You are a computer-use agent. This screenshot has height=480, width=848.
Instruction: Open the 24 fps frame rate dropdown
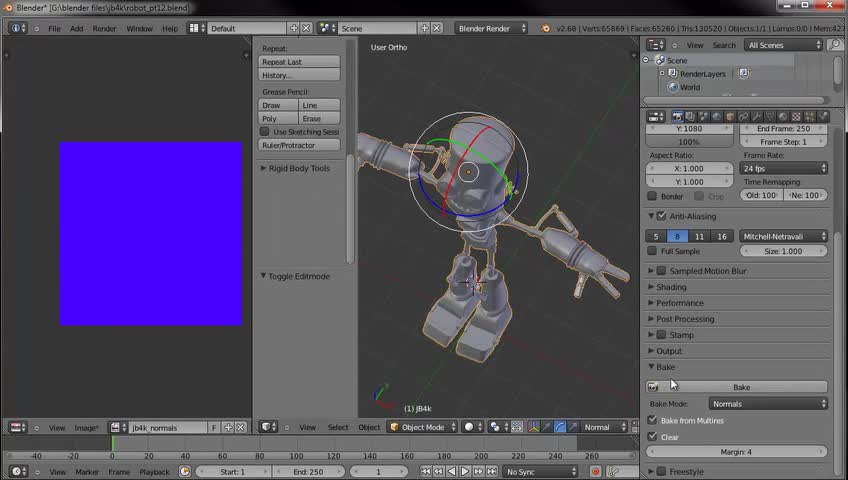pyautogui.click(x=783, y=169)
